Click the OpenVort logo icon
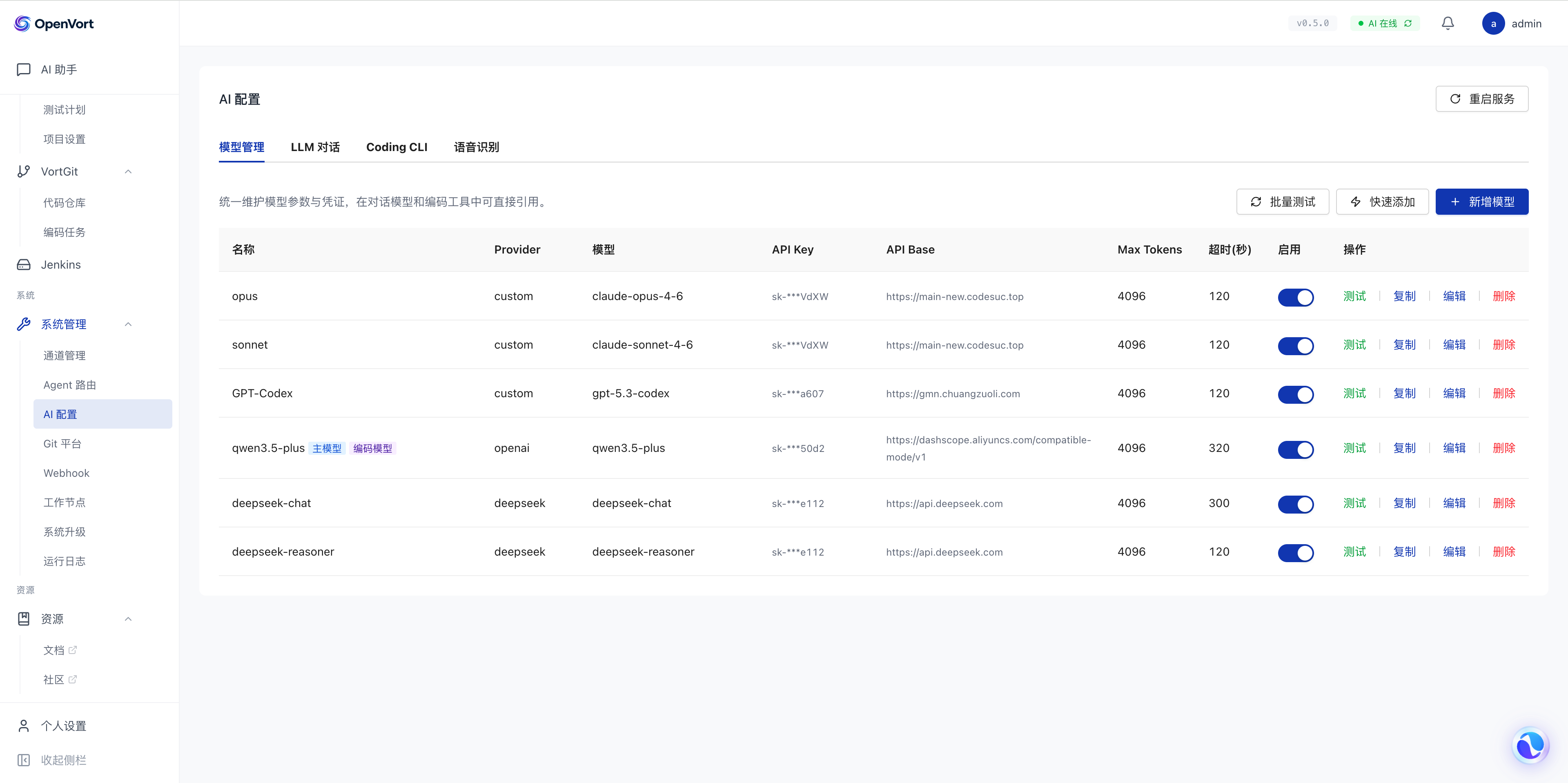The image size is (1568, 783). [x=22, y=24]
